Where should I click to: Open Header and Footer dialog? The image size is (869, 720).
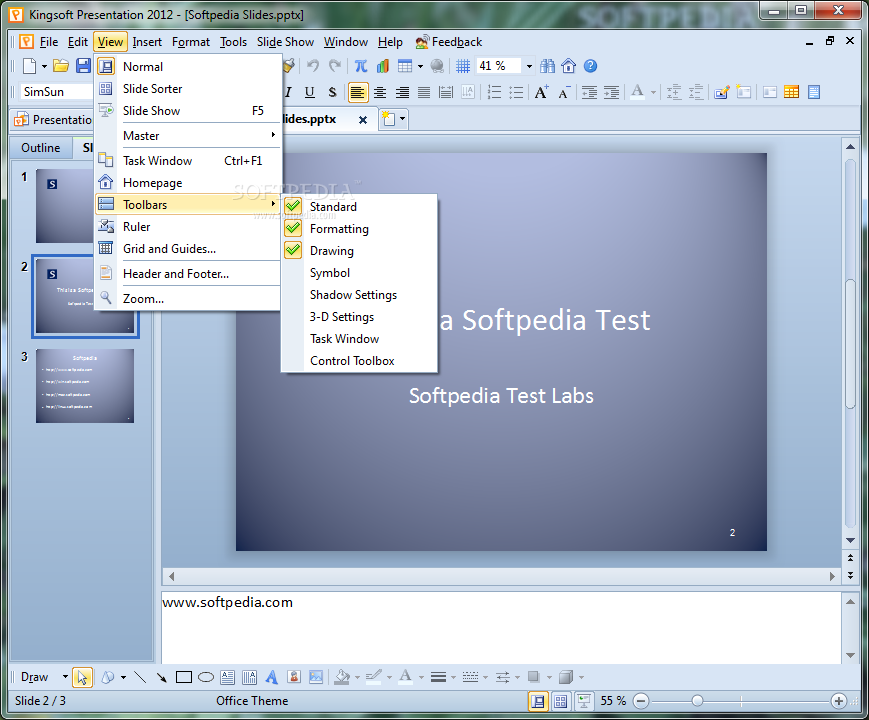188,274
